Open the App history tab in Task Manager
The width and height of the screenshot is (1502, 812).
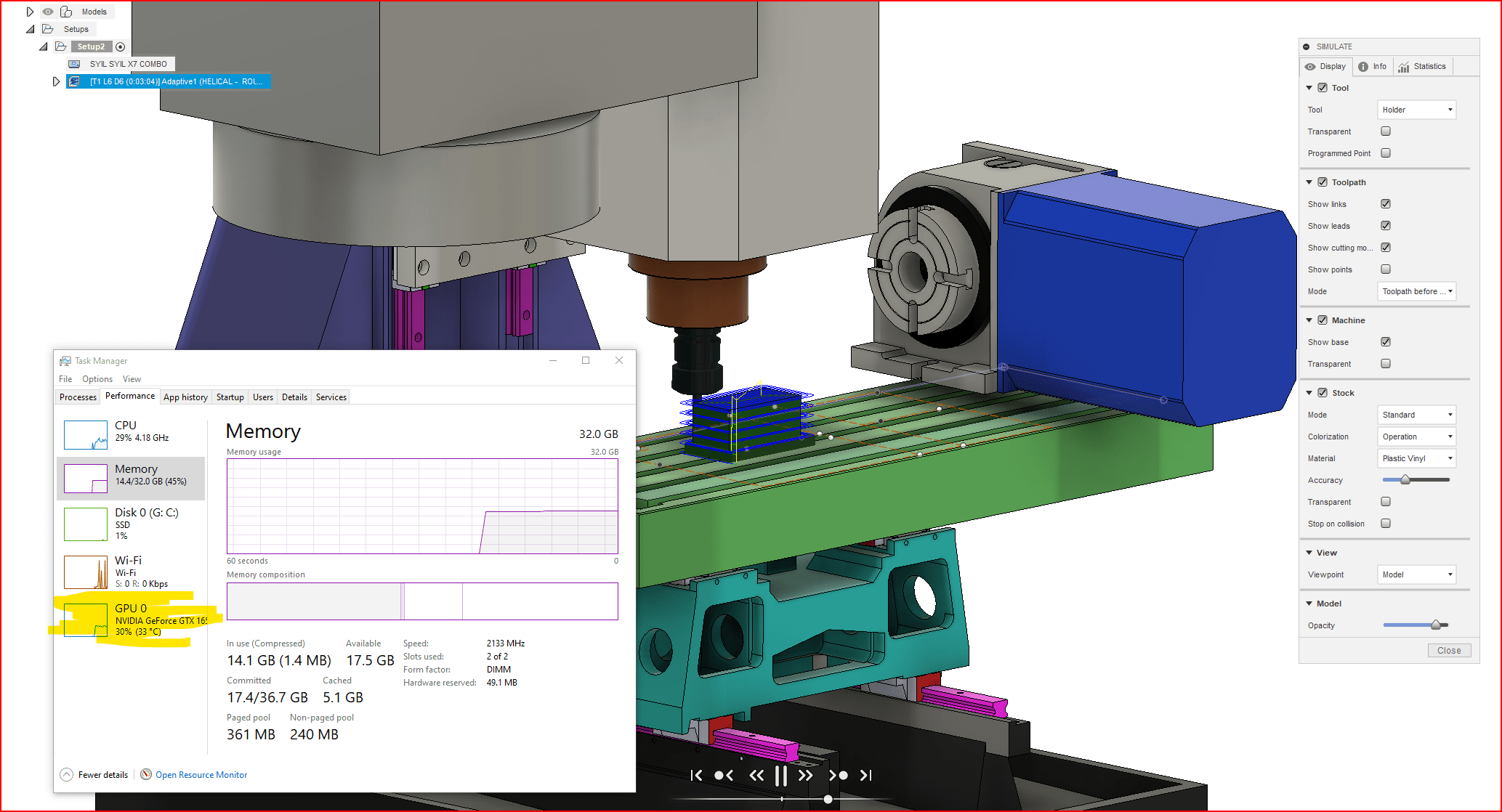tap(185, 397)
